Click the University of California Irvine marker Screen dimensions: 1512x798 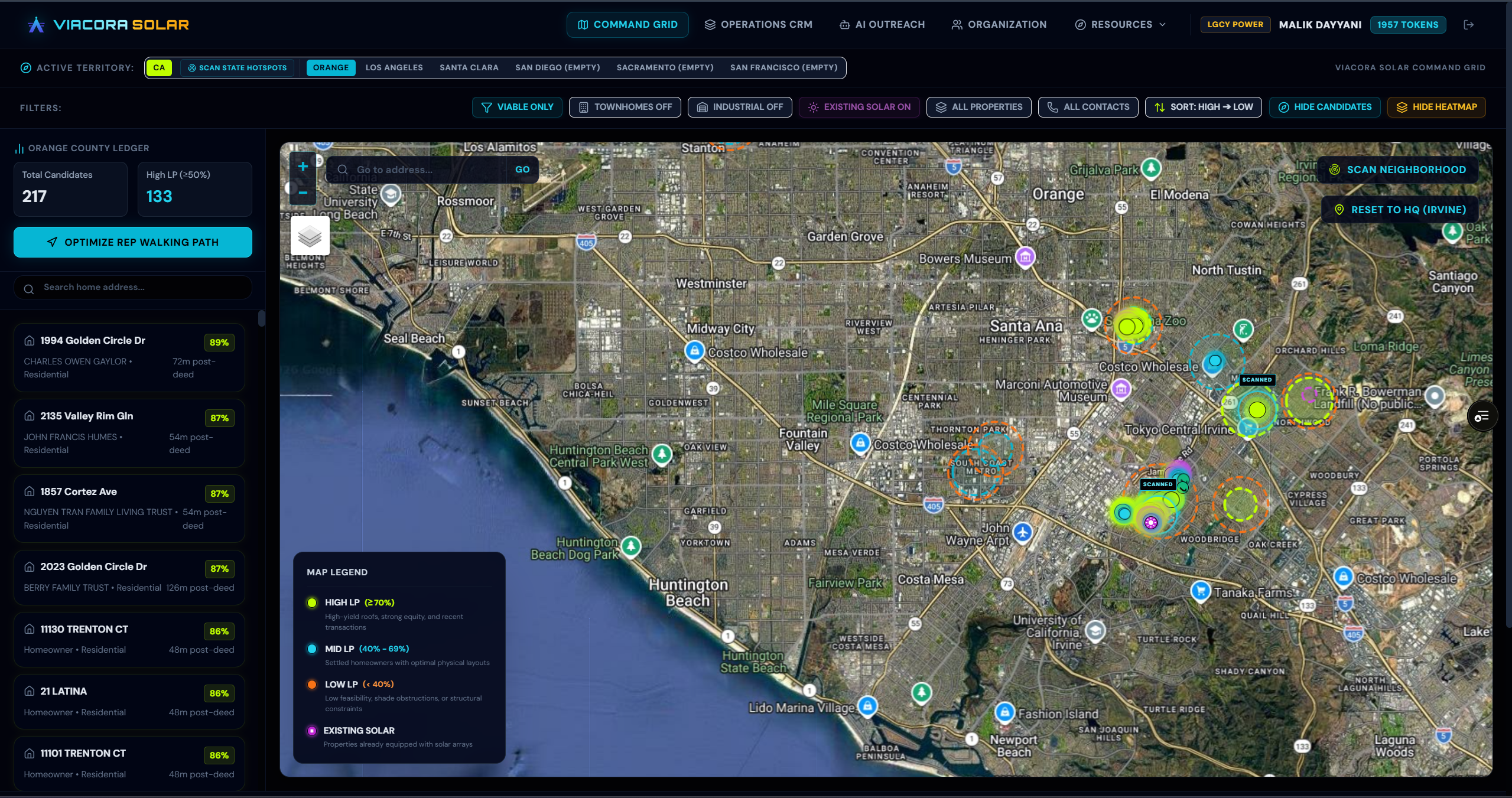[x=1095, y=630]
